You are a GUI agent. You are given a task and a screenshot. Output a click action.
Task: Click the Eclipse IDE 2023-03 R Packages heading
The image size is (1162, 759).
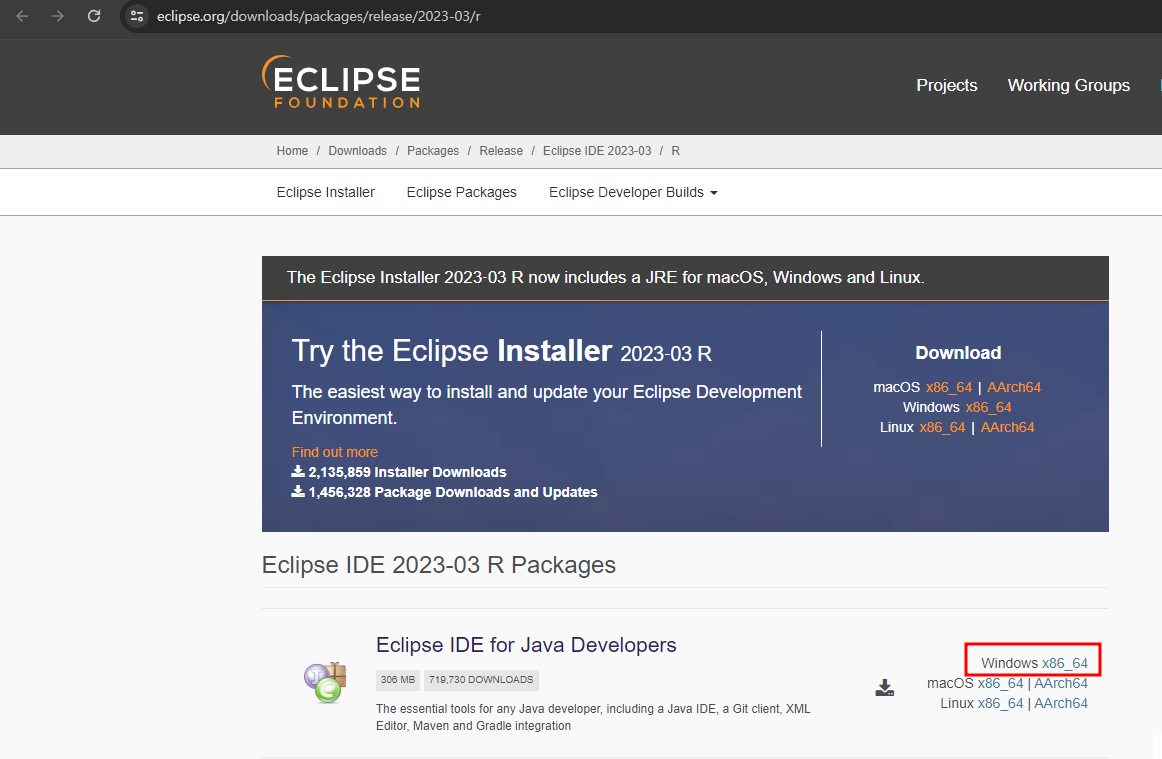[439, 565]
